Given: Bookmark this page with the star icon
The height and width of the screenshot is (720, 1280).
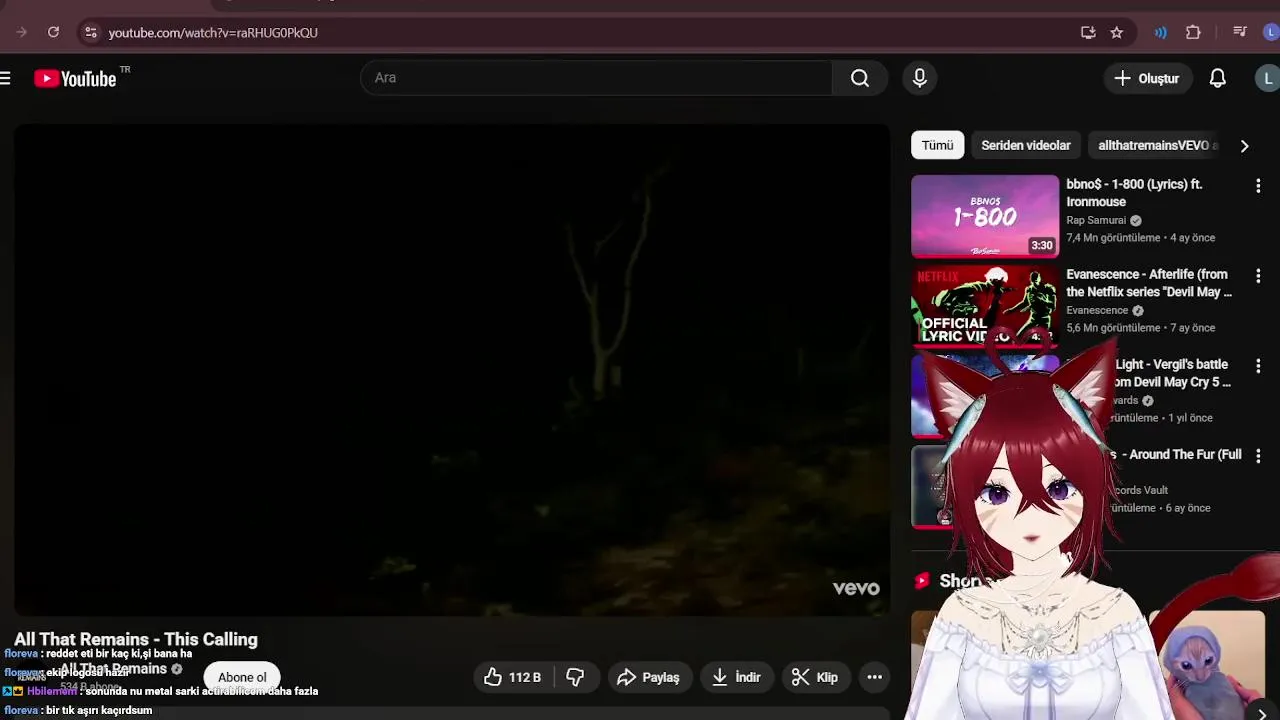Looking at the screenshot, I should point(1116,32).
